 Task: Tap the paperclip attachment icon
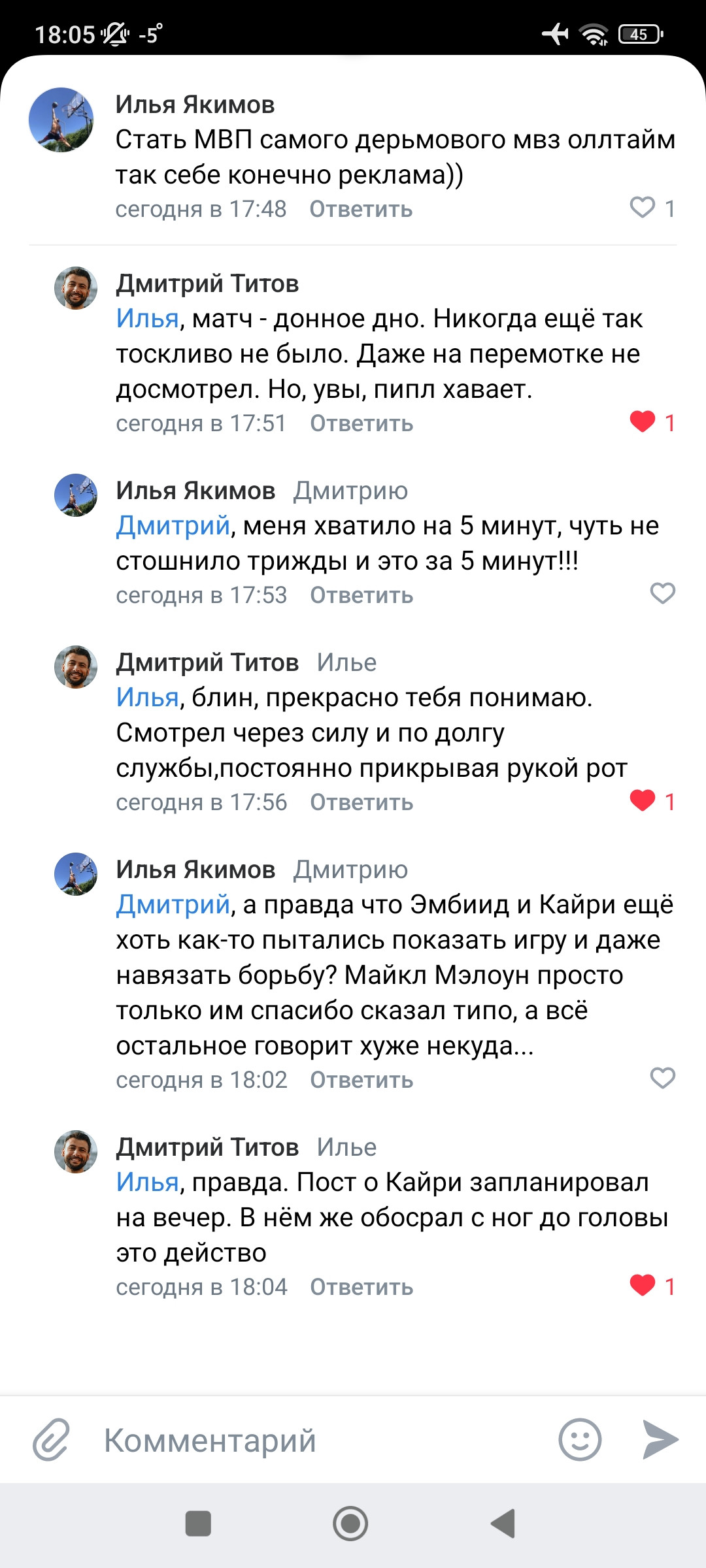[x=51, y=1439]
